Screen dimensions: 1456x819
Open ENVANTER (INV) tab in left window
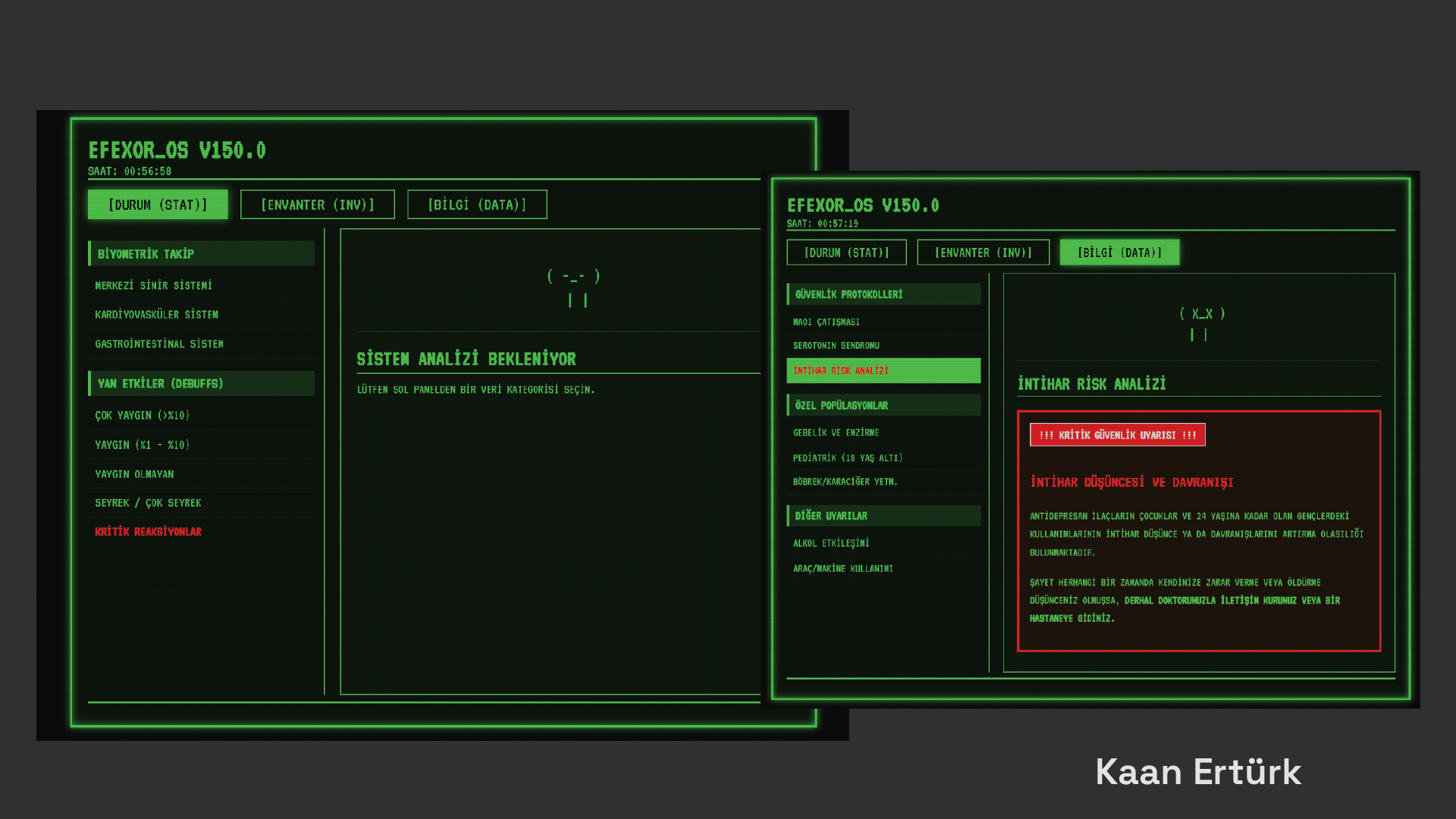click(x=318, y=205)
